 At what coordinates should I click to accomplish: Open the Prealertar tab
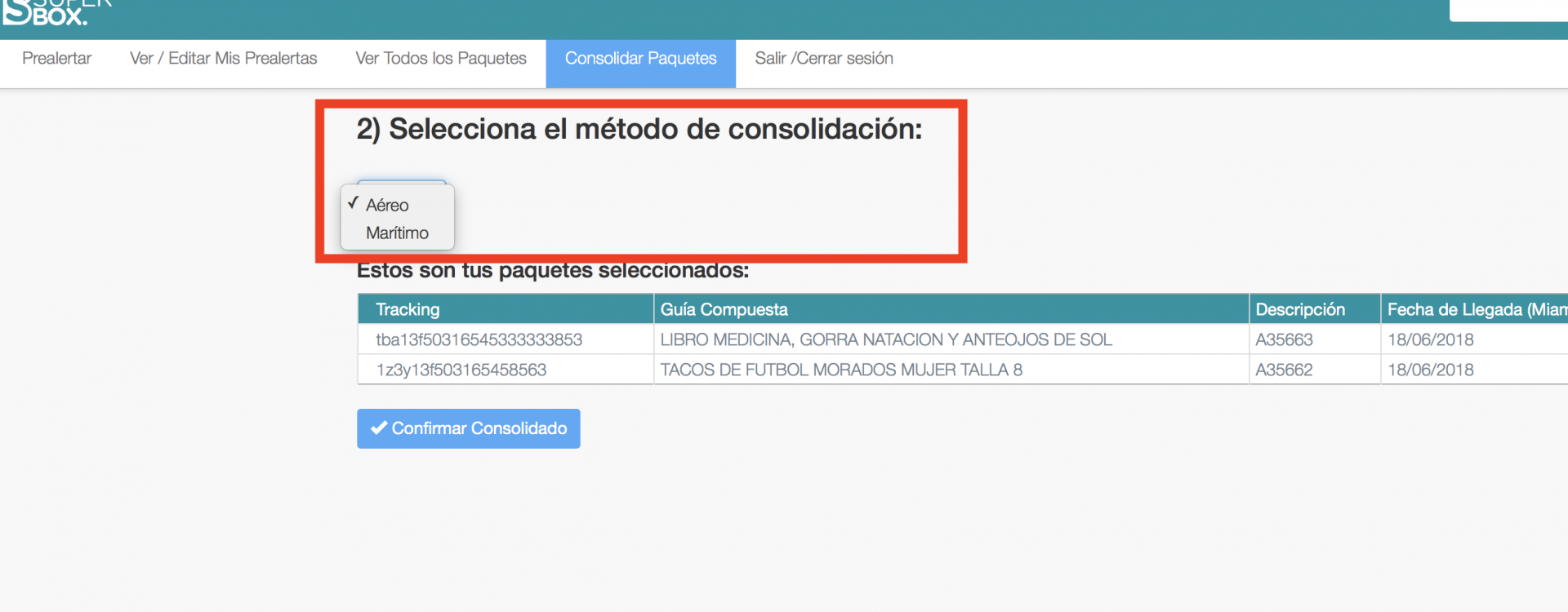point(56,59)
